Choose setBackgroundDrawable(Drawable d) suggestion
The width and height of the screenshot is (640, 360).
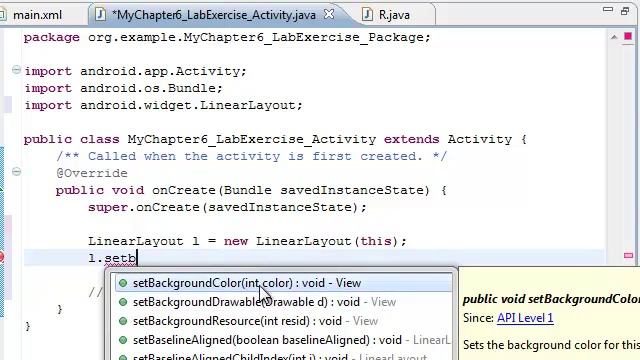(283, 302)
